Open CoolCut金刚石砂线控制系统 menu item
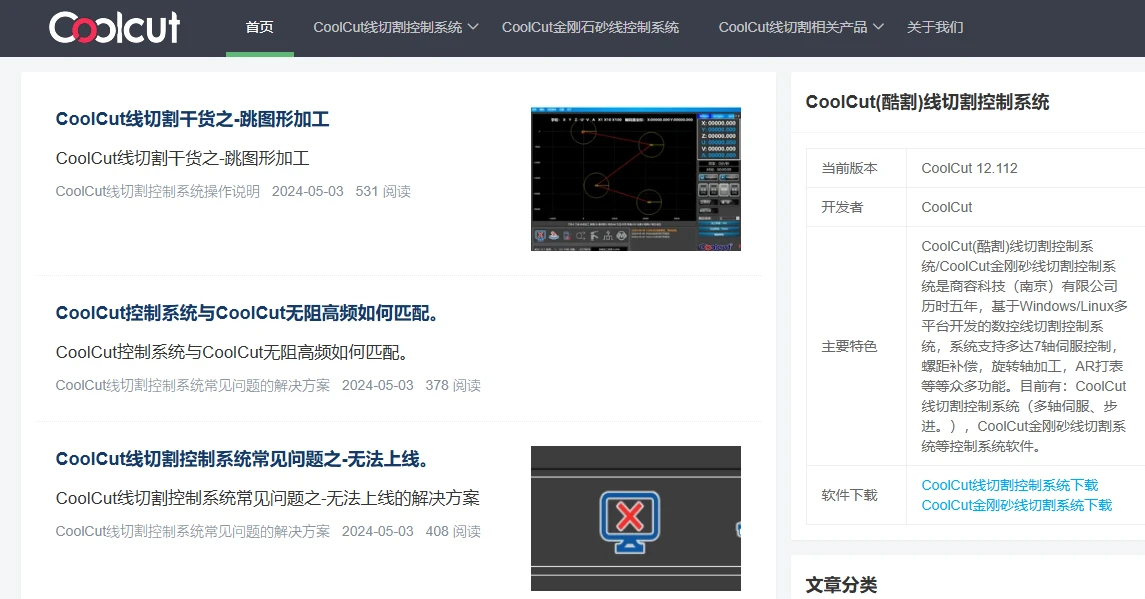 click(590, 27)
